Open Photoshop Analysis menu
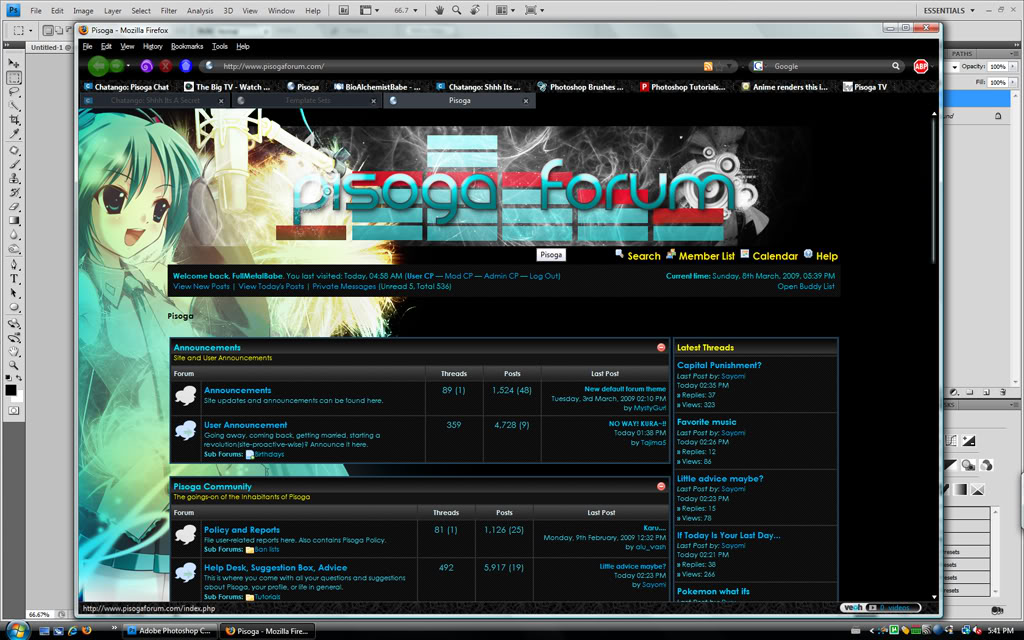 [200, 10]
